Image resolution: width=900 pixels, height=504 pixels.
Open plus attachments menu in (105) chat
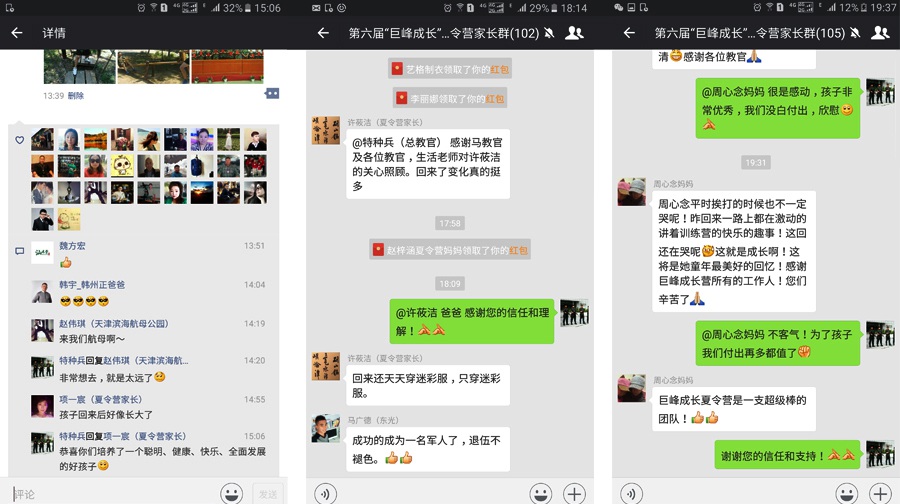point(880,494)
